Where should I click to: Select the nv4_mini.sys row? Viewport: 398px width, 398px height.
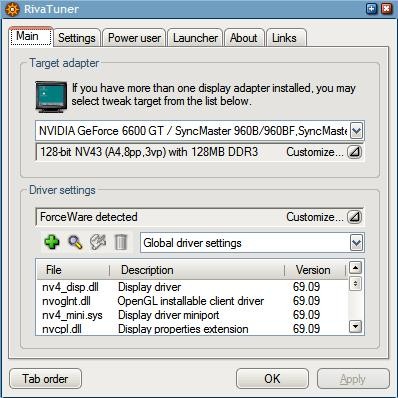[192, 315]
